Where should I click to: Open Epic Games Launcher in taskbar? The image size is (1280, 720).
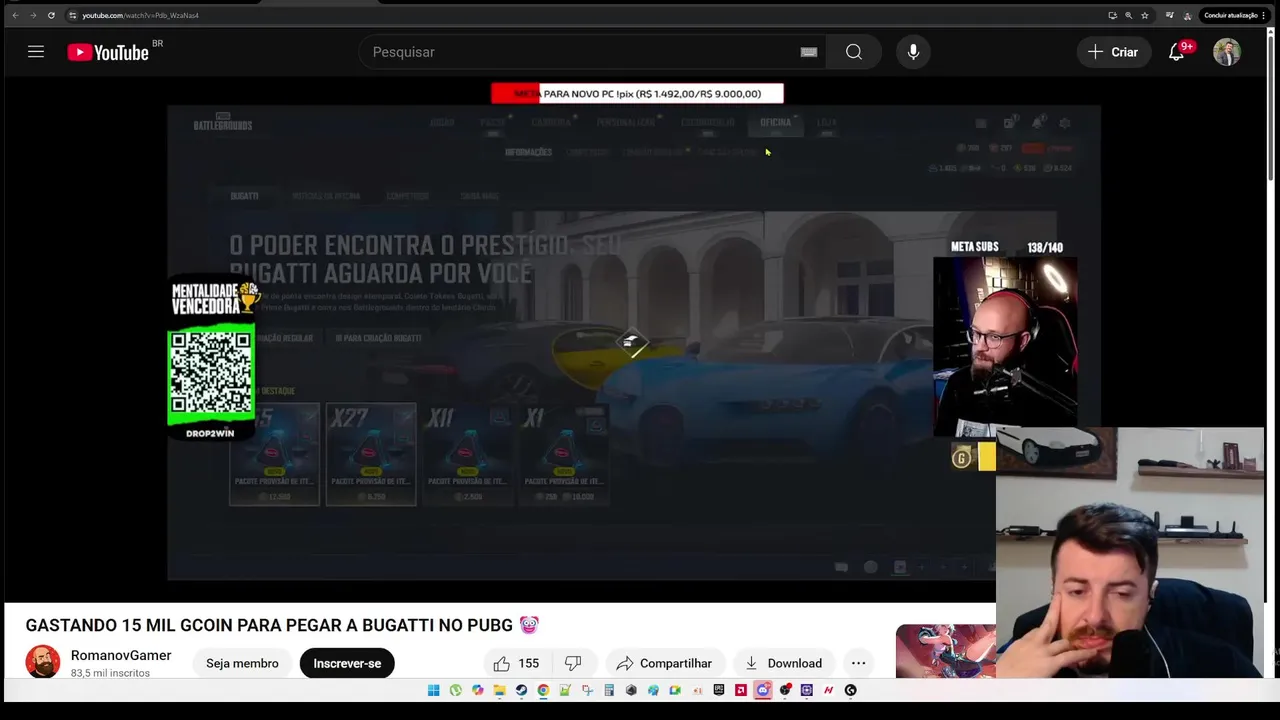pos(719,690)
